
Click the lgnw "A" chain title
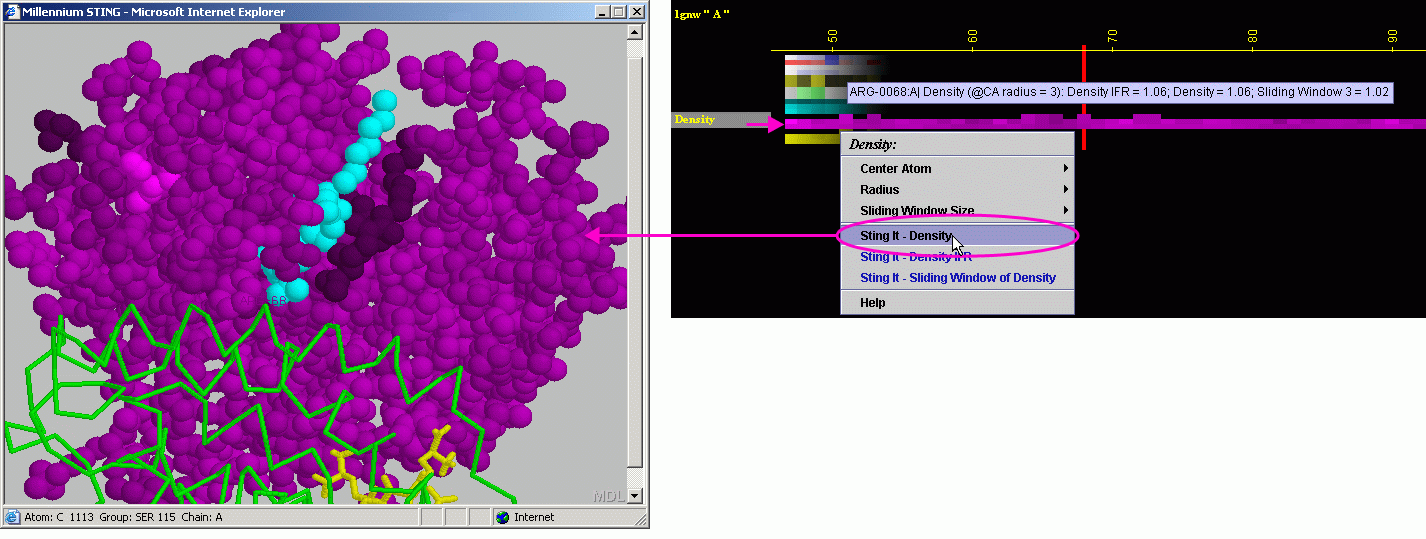[702, 13]
